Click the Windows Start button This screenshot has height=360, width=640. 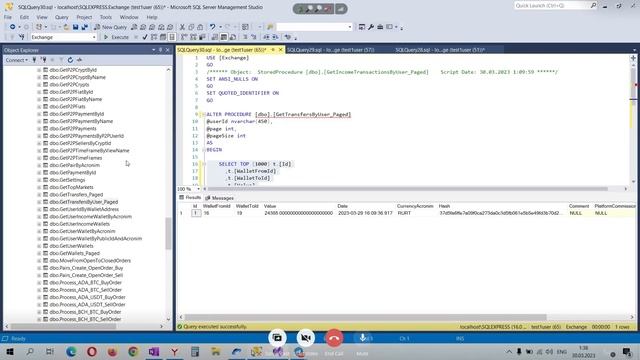[x=9, y=351]
